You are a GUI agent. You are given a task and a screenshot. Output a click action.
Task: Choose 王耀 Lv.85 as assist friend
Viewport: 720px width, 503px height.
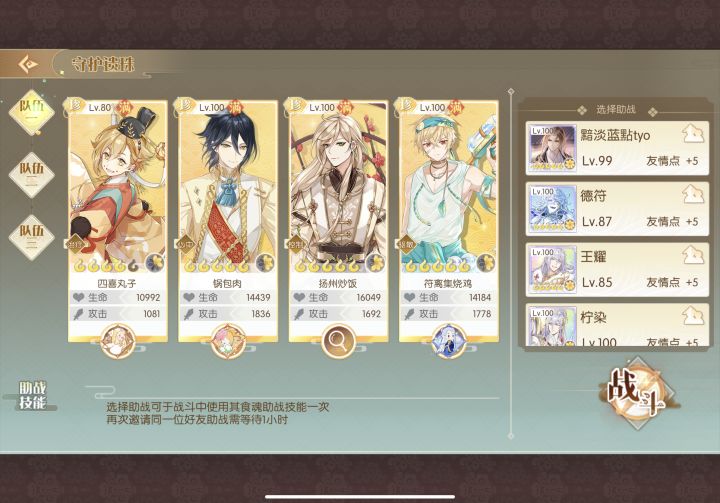(617, 270)
